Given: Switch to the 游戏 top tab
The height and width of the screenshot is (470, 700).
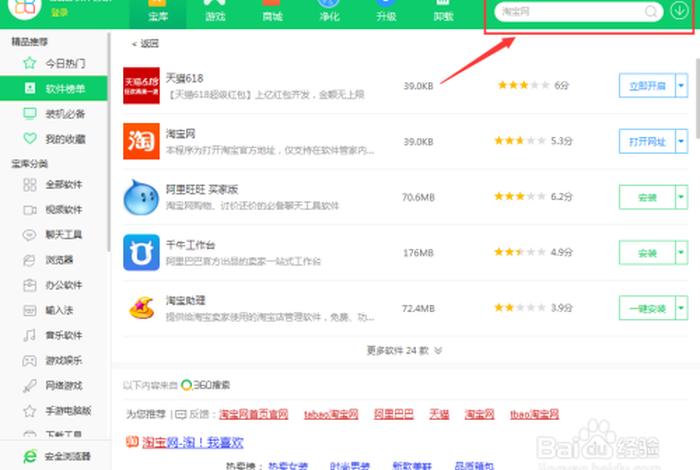Looking at the screenshot, I should coord(215,12).
